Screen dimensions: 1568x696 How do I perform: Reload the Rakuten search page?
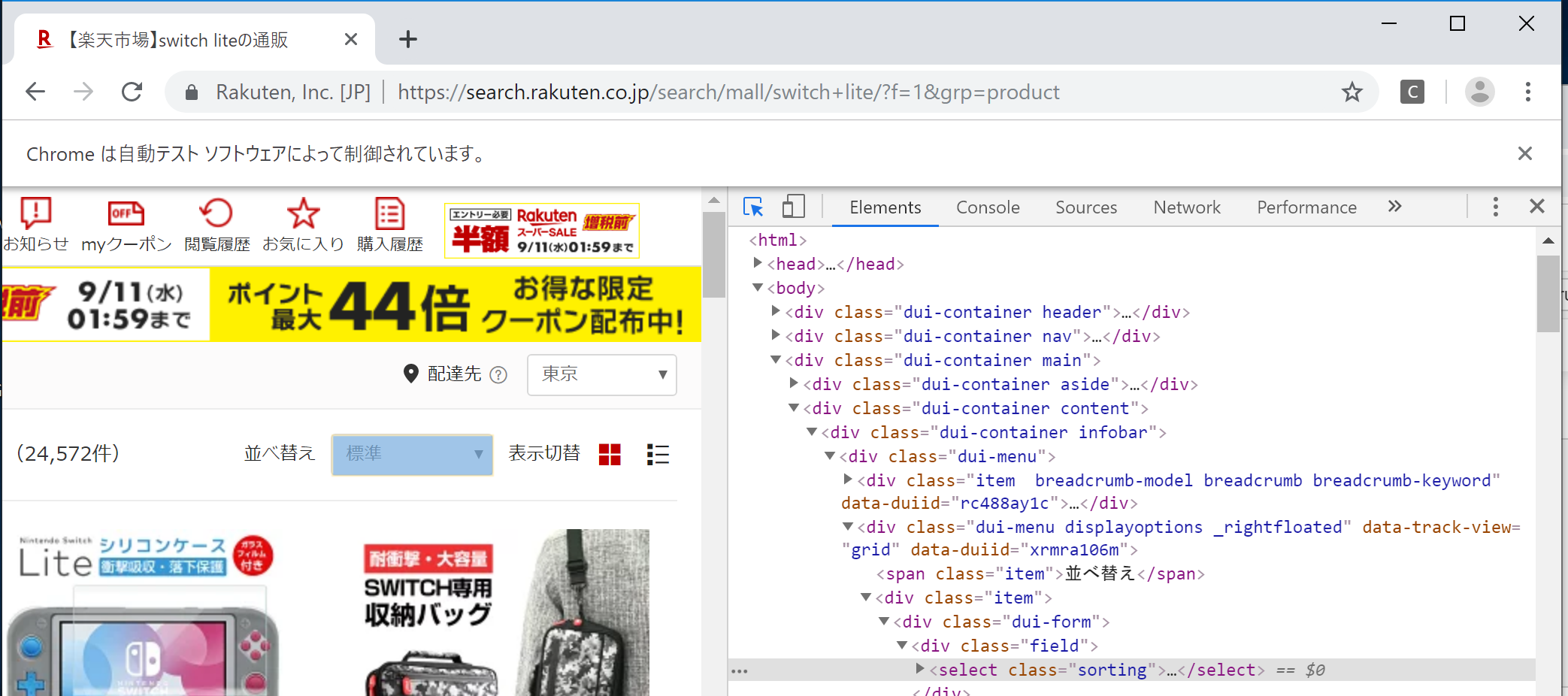tap(132, 92)
